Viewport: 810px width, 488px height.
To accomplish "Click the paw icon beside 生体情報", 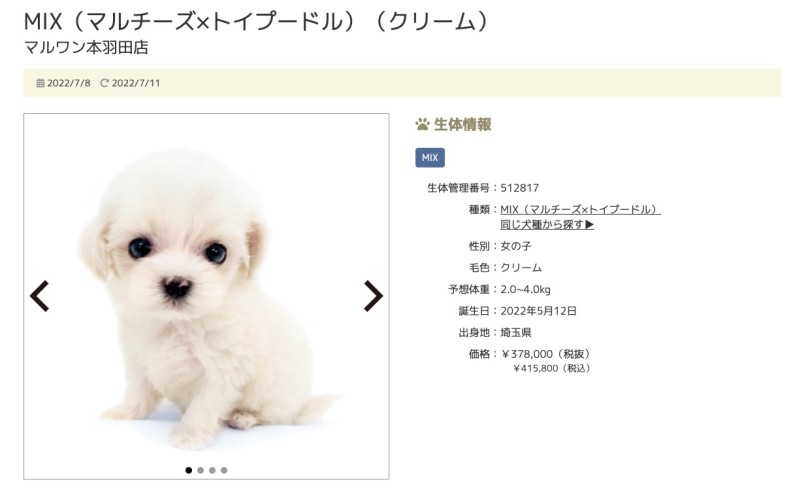I will tap(423, 124).
